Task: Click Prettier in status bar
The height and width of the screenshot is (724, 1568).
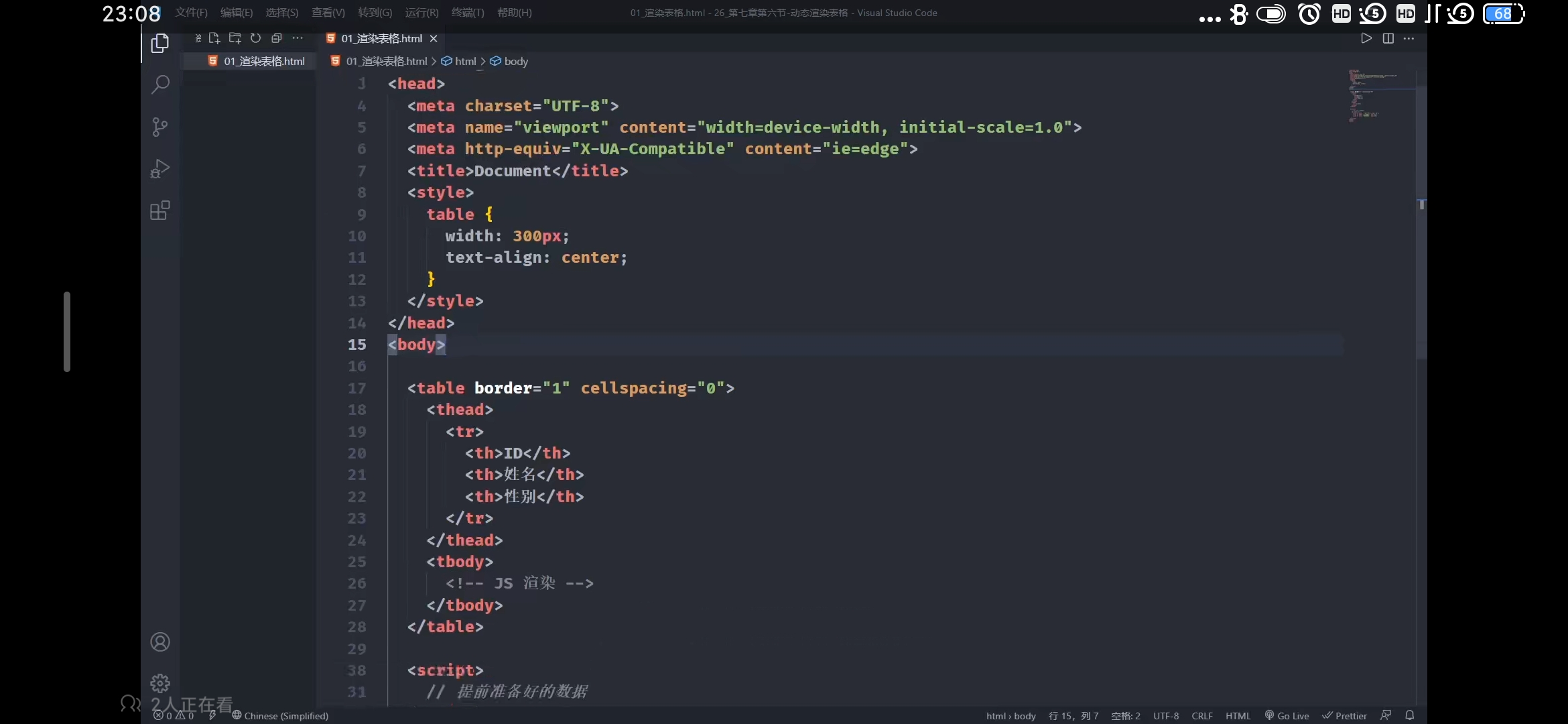Action: tap(1344, 715)
